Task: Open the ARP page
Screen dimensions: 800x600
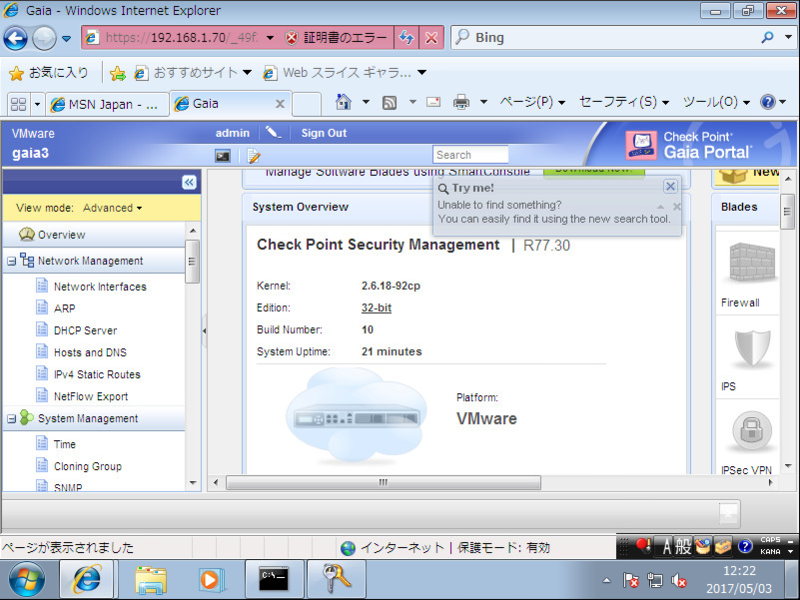Action: tap(64, 309)
